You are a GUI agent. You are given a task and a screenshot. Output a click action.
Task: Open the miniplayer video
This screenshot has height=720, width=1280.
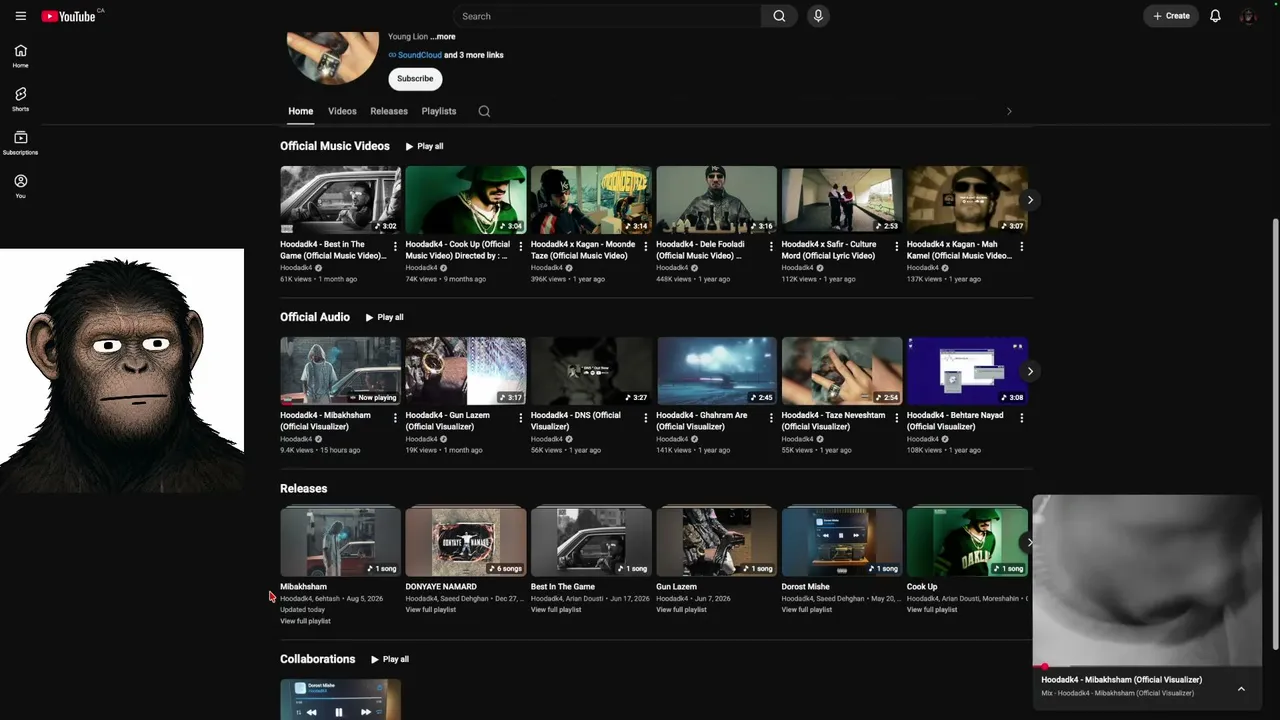pyautogui.click(x=1147, y=580)
